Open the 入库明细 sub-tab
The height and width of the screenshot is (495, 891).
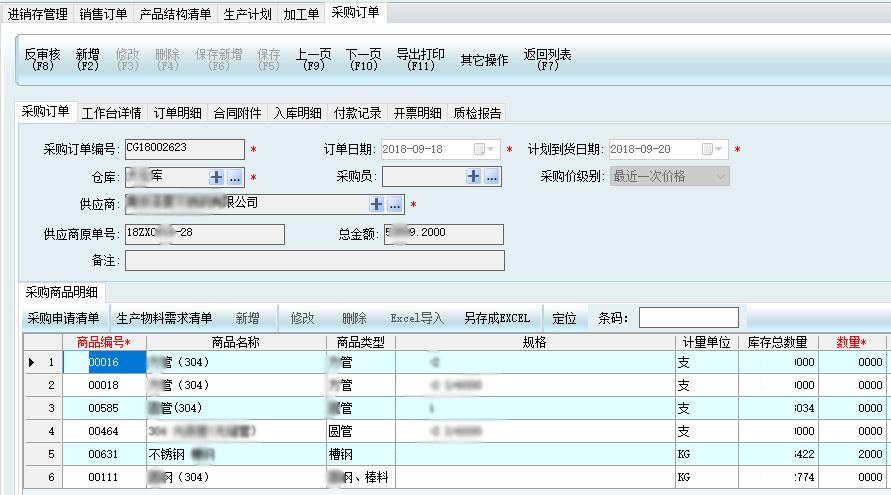[x=297, y=113]
